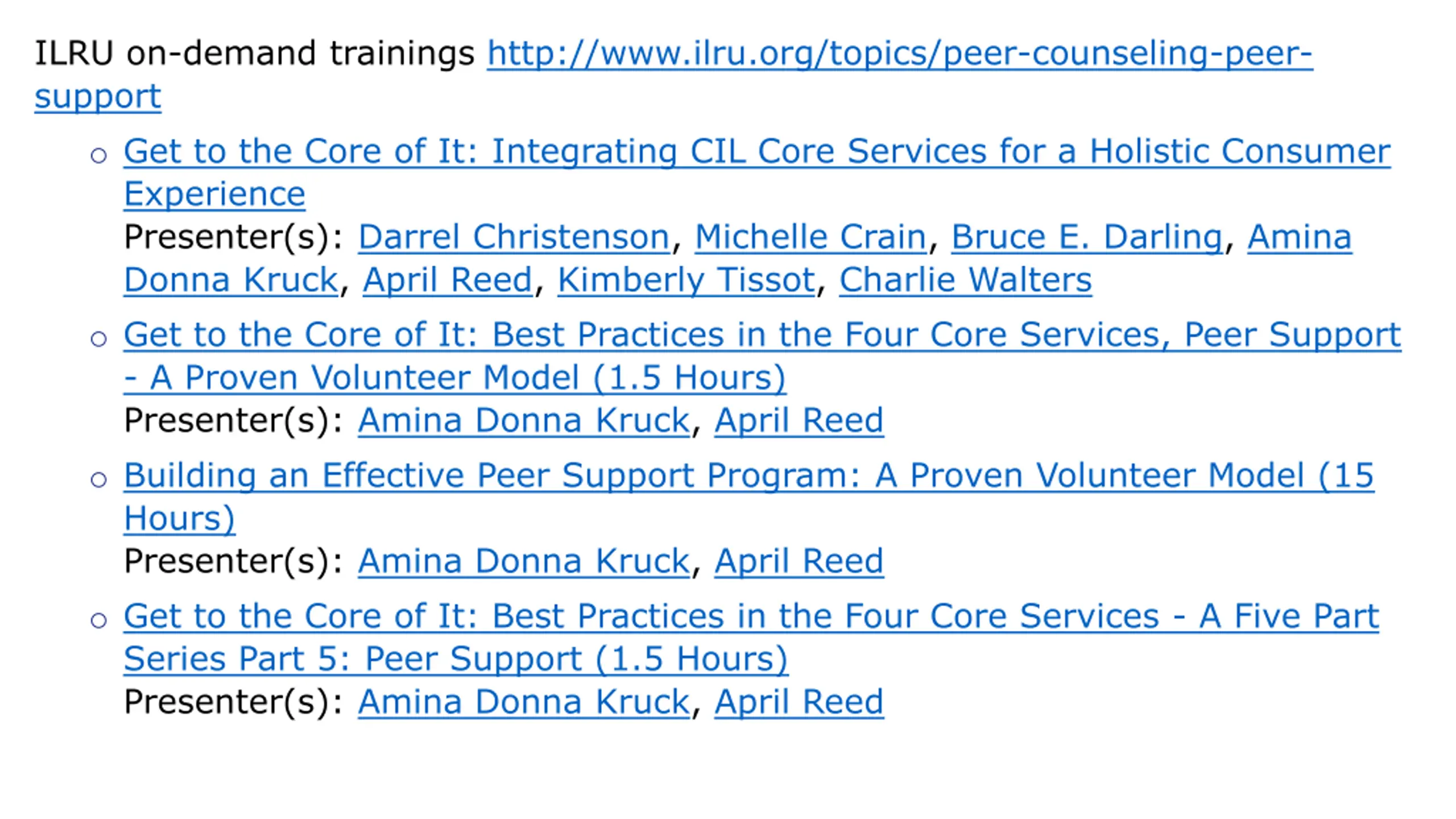The height and width of the screenshot is (819, 1456).
Task: Open Charlie Walters presenter page
Action: [x=965, y=280]
